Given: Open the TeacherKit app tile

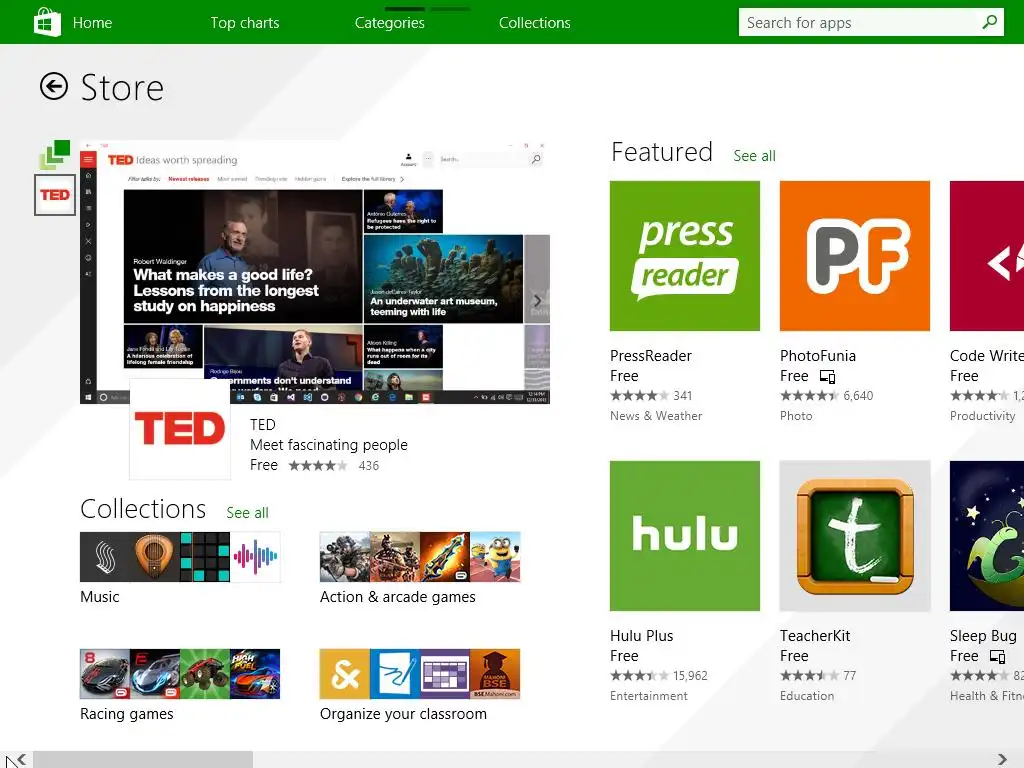Looking at the screenshot, I should click(854, 536).
